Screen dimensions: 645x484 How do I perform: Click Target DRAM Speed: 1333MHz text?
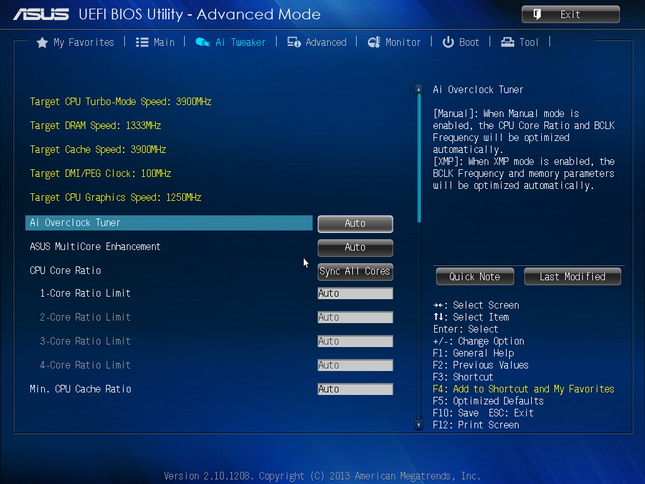(95, 125)
